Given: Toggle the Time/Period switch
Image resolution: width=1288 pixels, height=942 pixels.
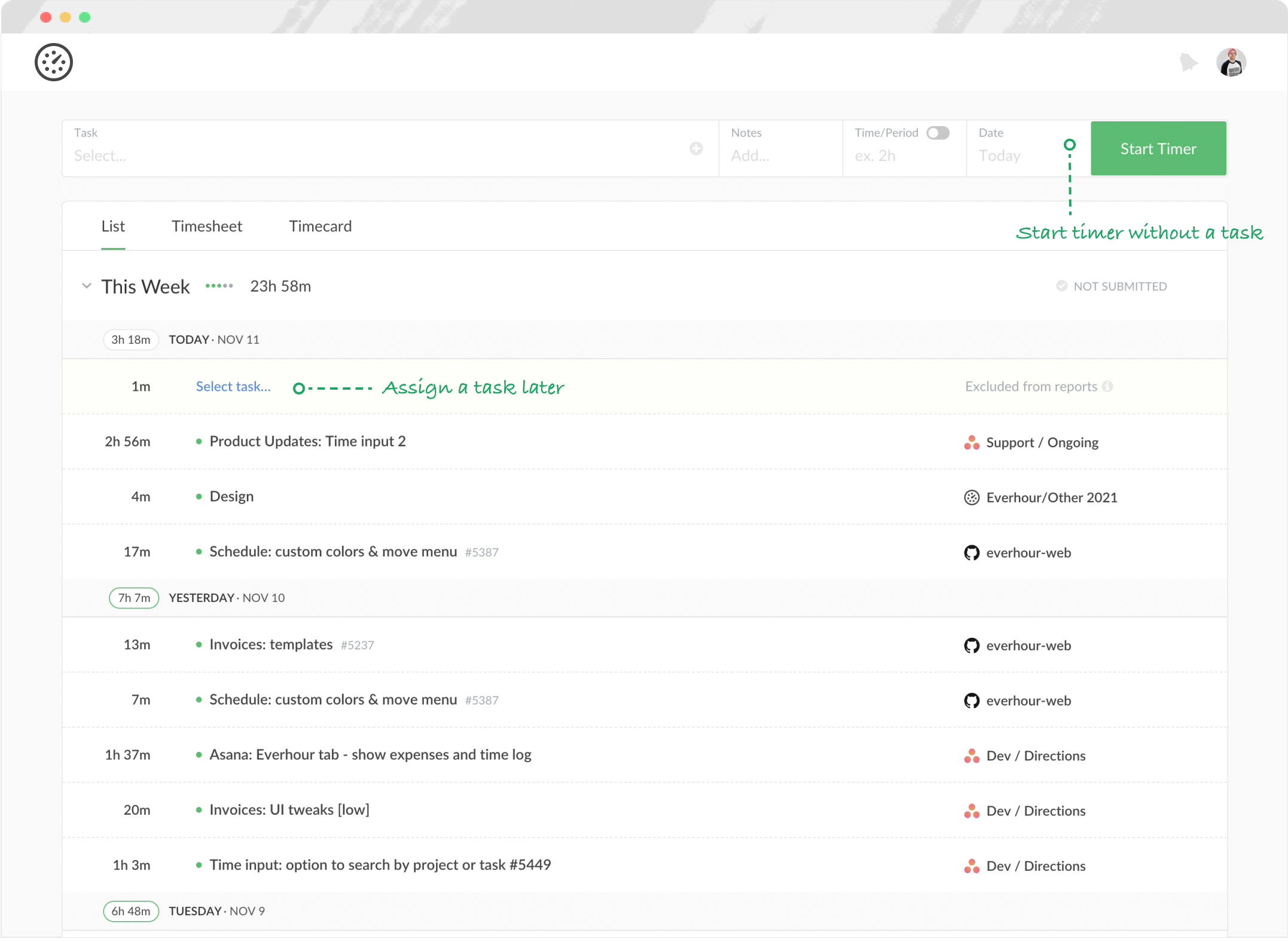Looking at the screenshot, I should pos(938,133).
